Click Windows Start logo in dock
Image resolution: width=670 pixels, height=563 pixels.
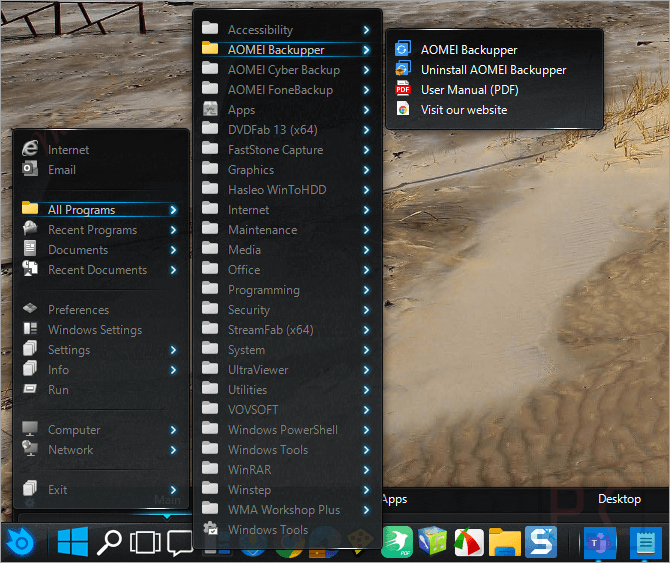click(73, 541)
